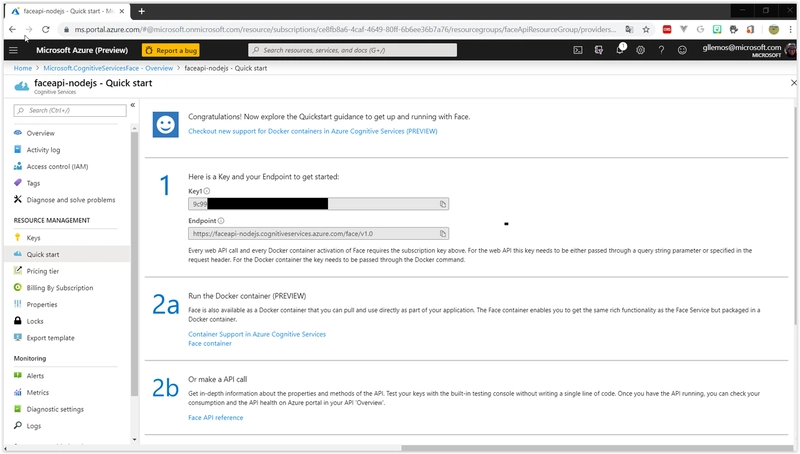Show notifications via the bell icon

click(x=620, y=49)
